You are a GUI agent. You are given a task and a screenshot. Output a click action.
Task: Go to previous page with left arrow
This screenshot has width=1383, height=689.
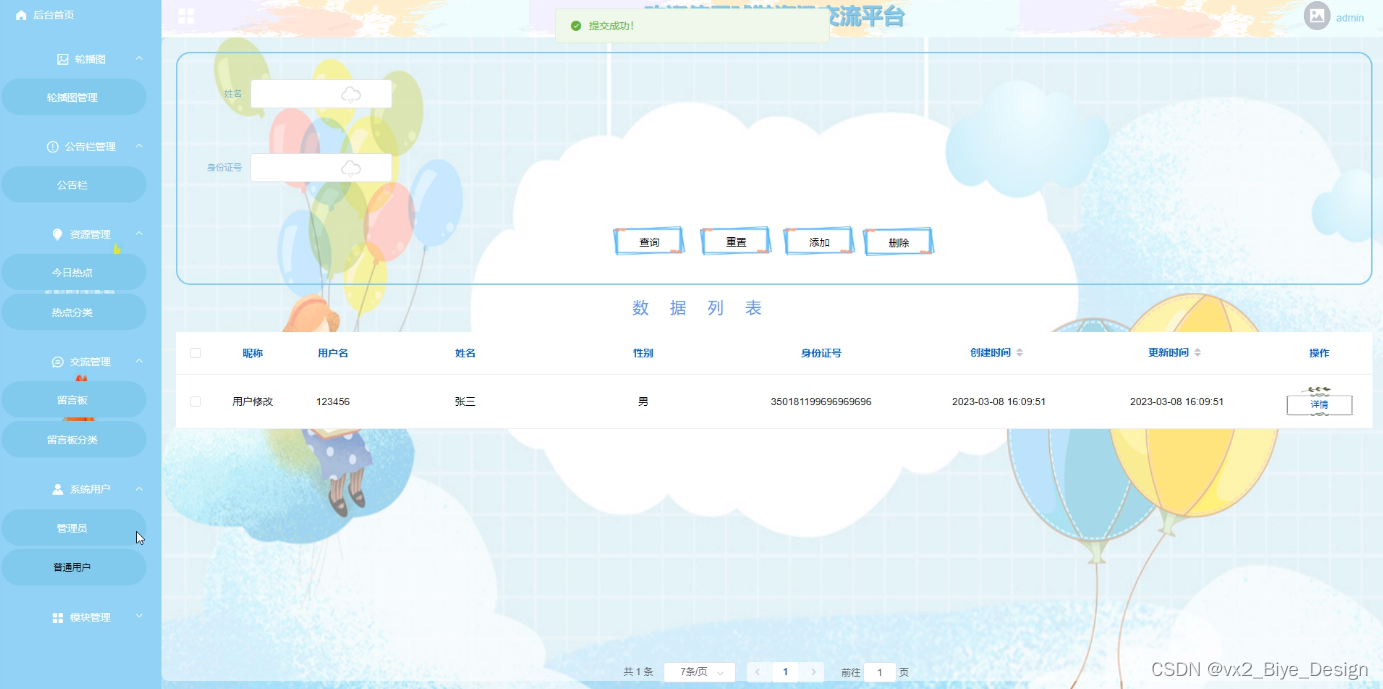(x=759, y=672)
